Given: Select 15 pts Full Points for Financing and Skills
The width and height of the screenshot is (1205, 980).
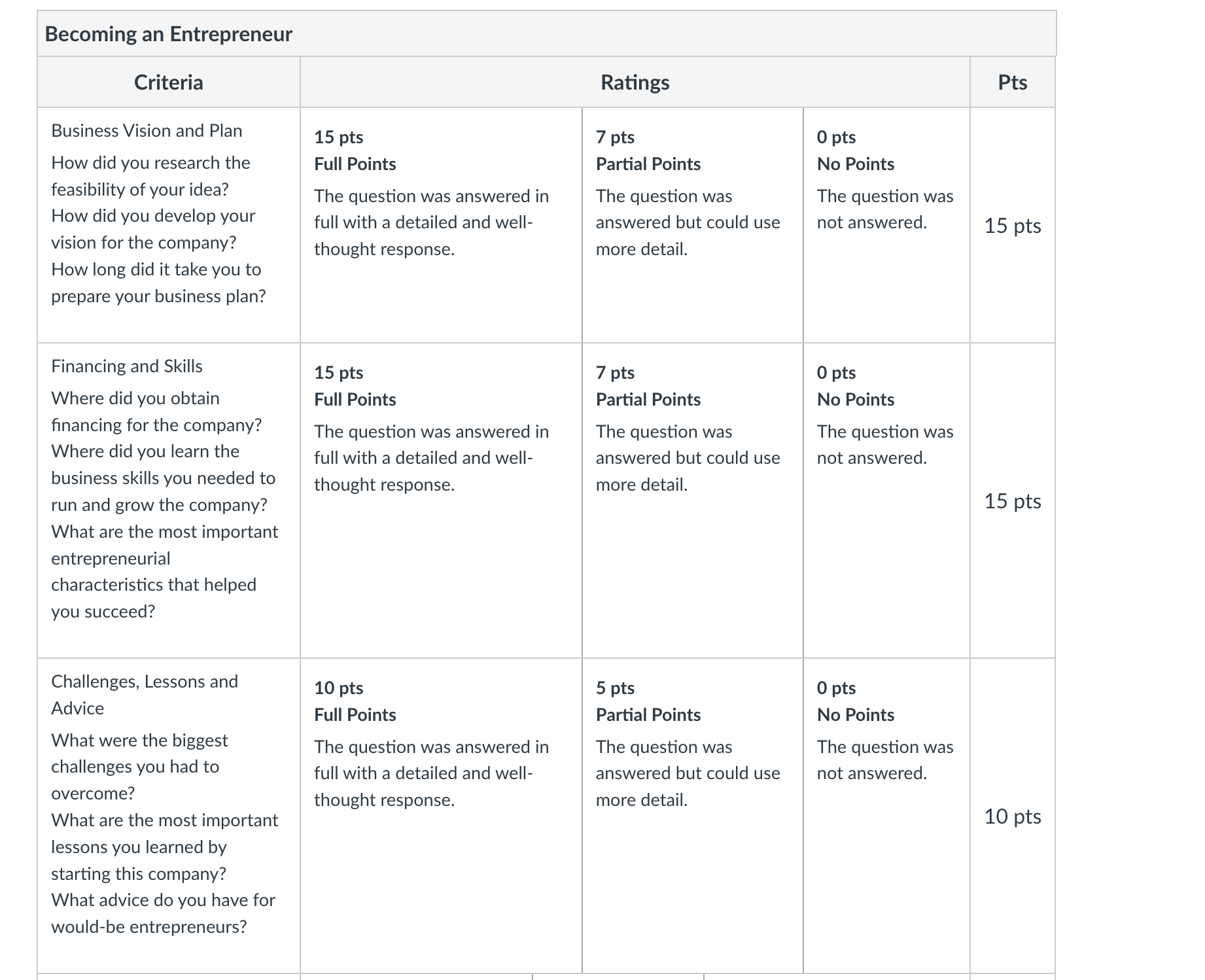Looking at the screenshot, I should coord(441,500).
